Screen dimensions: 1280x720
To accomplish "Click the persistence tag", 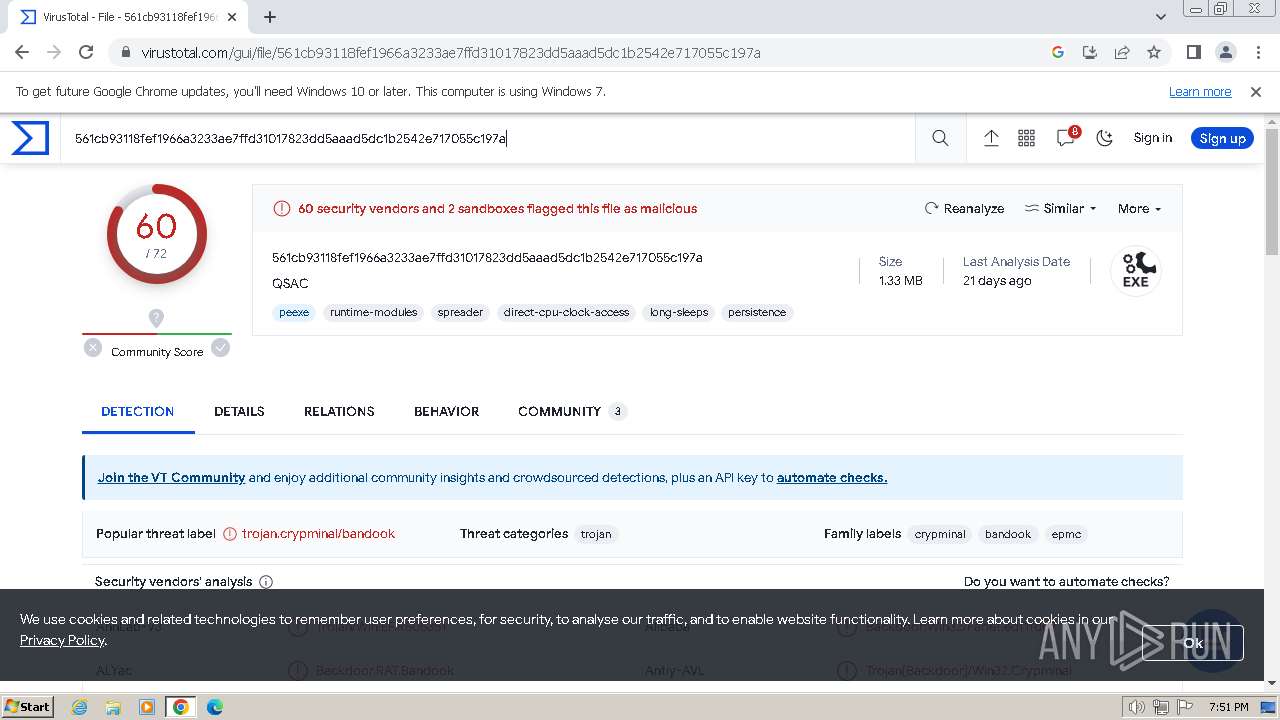I will click(x=757, y=312).
